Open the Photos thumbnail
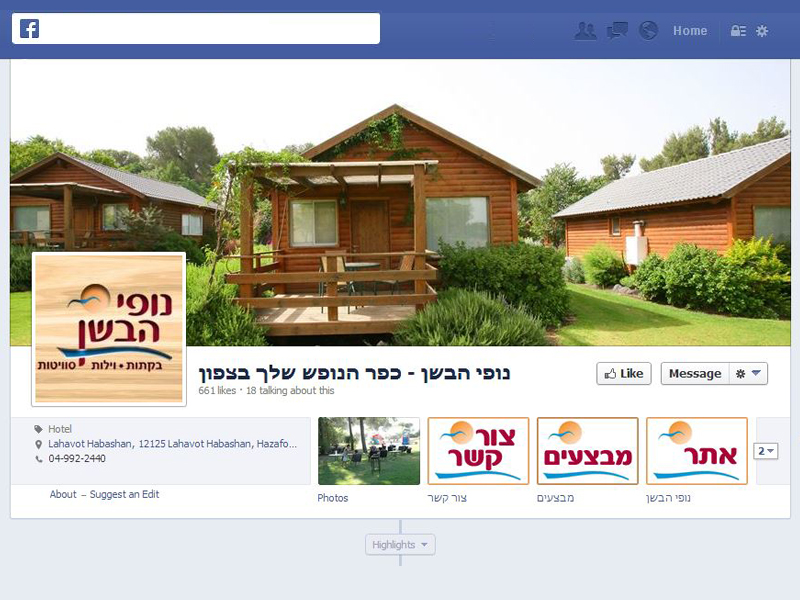The height and width of the screenshot is (600, 800). [369, 451]
